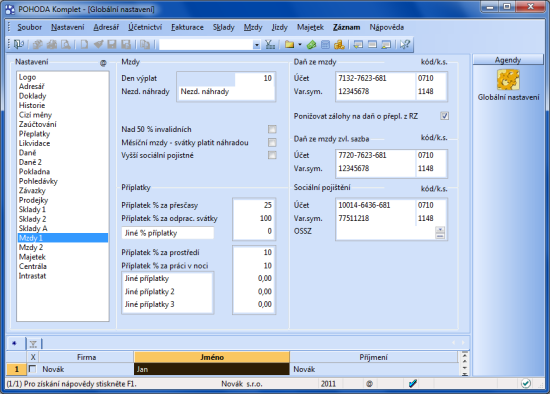Image resolution: width=550 pixels, height=394 pixels.
Task: Click the copy record icon in toolbar
Action: point(145,44)
